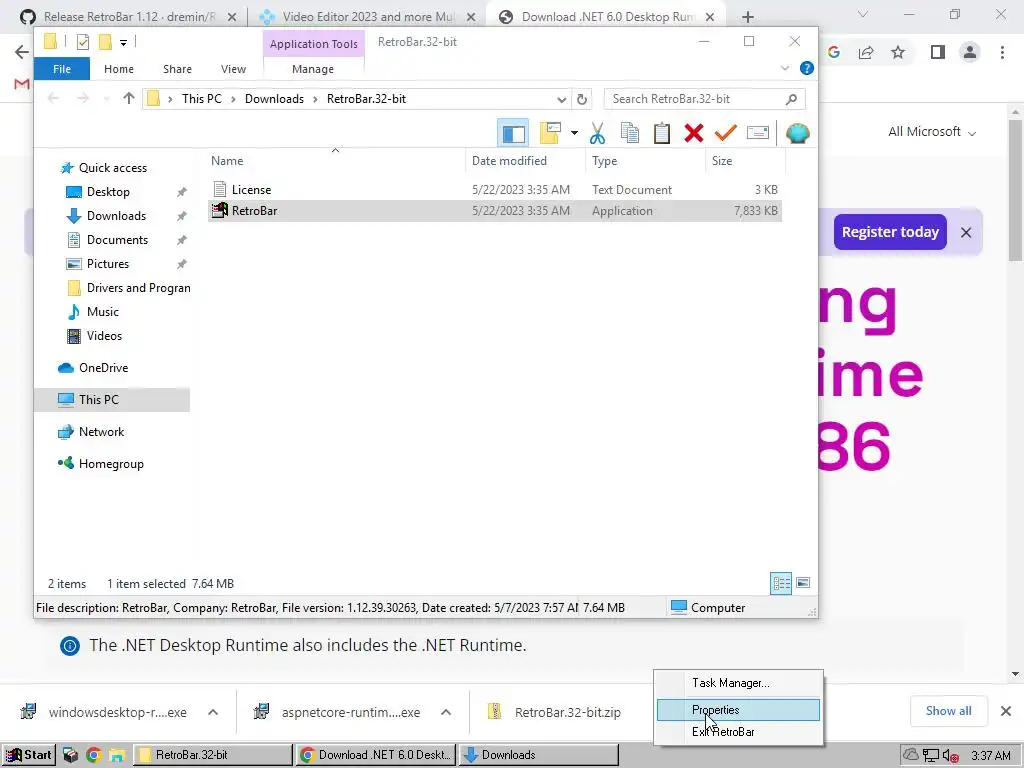Bookmark the page with Chrome star icon

coord(898,52)
